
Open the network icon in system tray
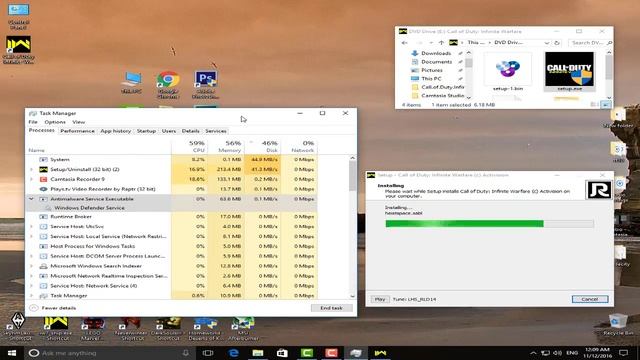point(545,353)
